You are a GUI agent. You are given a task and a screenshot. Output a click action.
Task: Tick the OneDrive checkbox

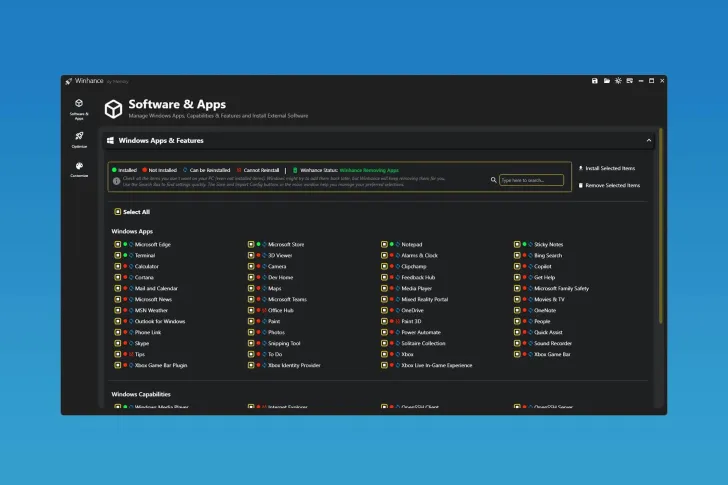point(384,310)
